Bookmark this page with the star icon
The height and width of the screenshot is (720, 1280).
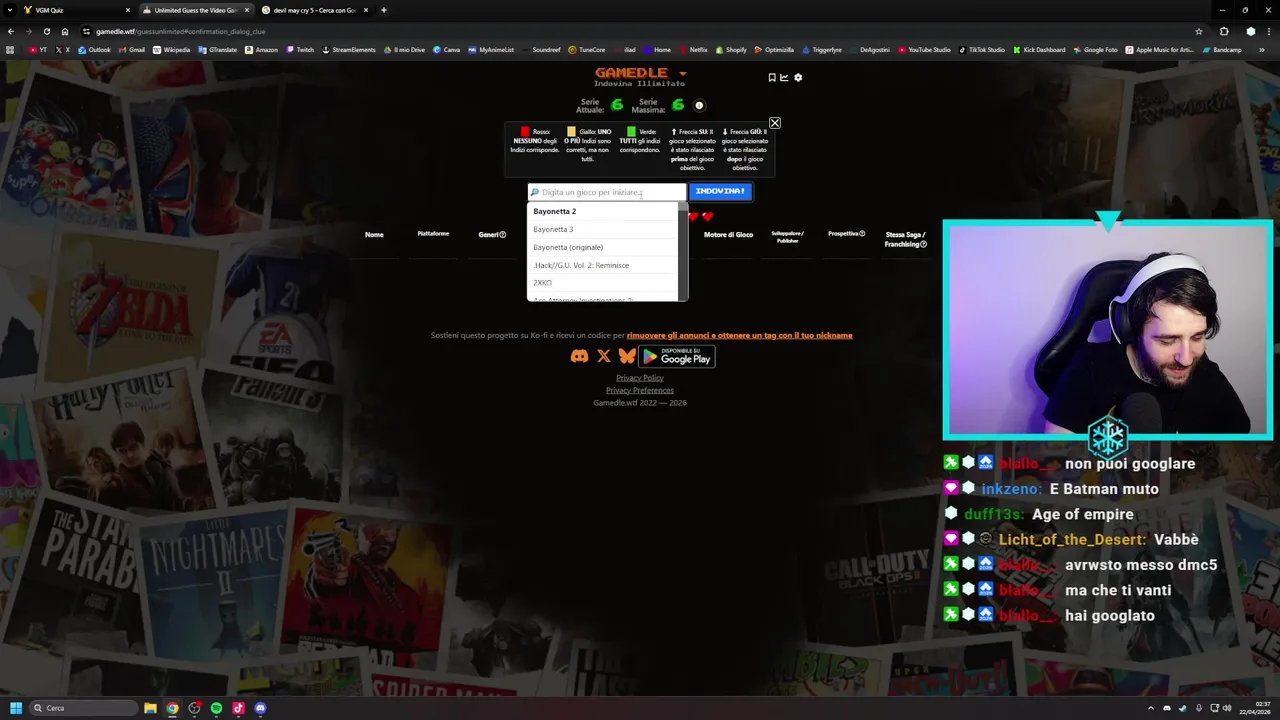click(x=1199, y=31)
